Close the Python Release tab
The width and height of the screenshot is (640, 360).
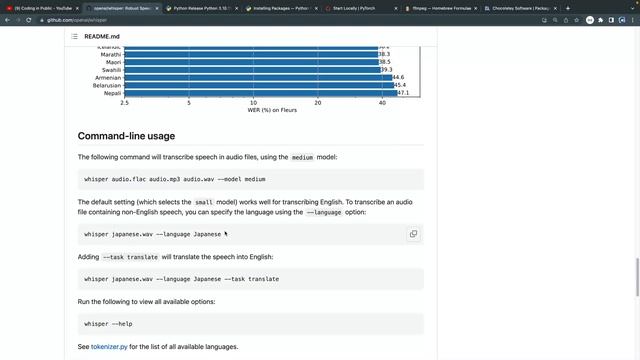[236, 8]
